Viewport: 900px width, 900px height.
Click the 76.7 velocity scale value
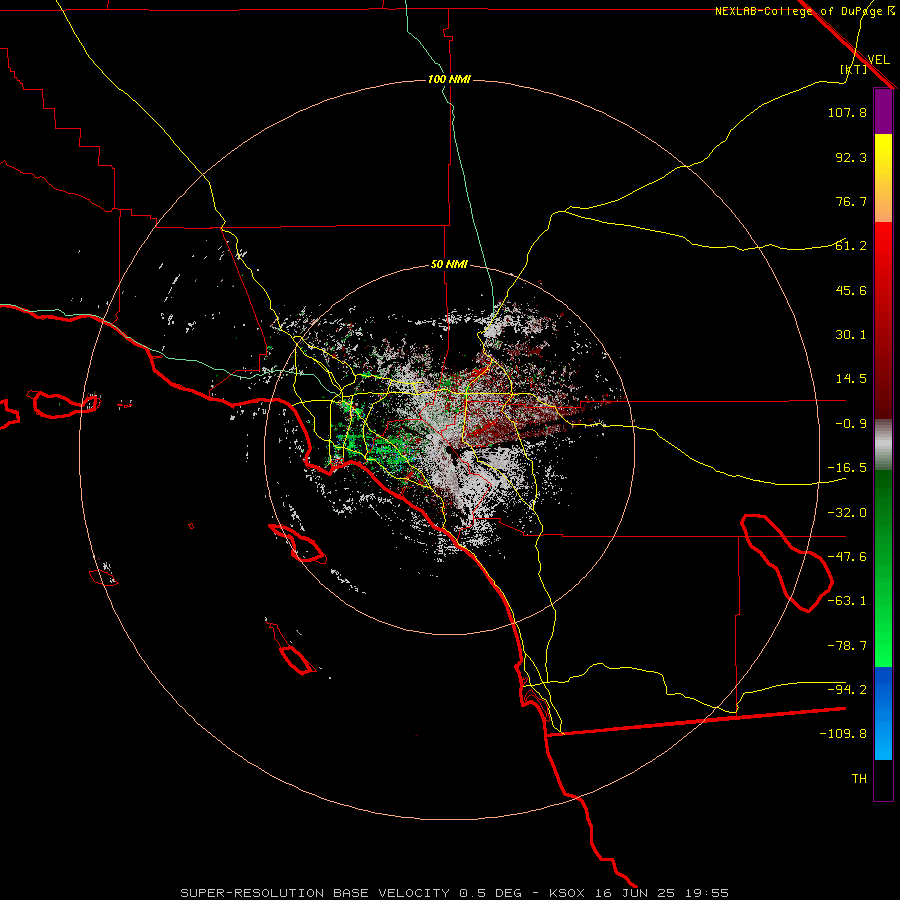[x=851, y=201]
